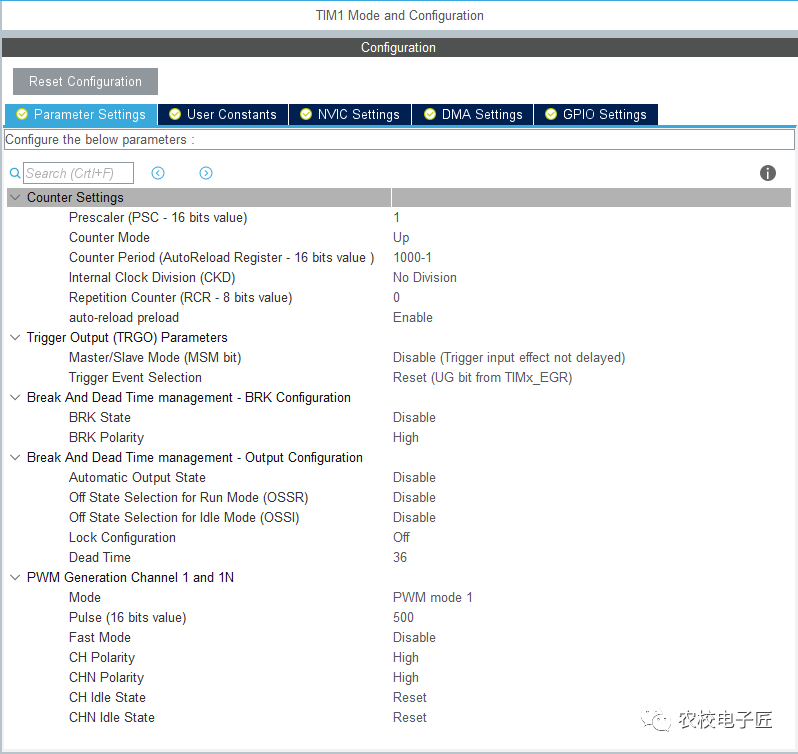This screenshot has width=798, height=754.
Task: Change CH Polarity High value
Action: (x=406, y=657)
